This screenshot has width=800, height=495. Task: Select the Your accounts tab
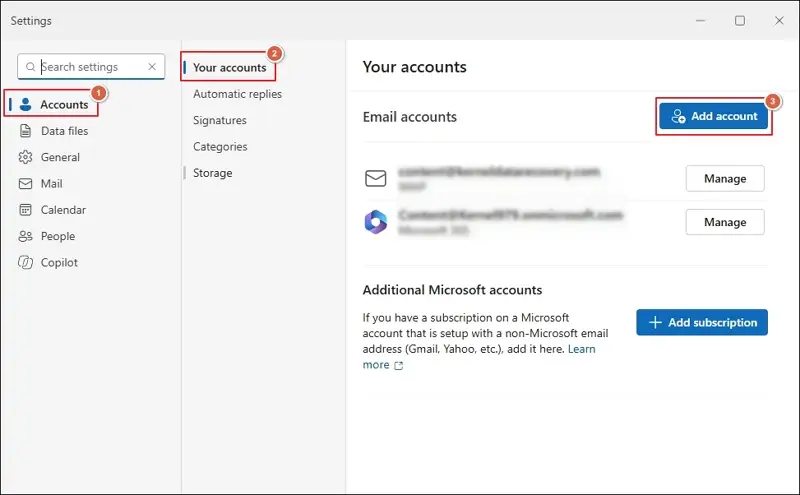pos(229,67)
